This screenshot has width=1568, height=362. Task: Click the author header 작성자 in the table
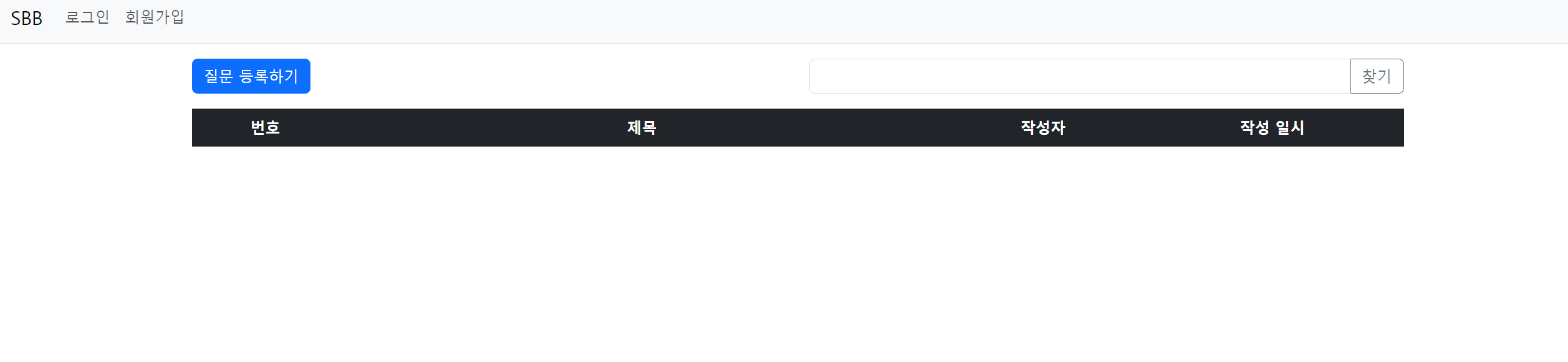(1043, 127)
